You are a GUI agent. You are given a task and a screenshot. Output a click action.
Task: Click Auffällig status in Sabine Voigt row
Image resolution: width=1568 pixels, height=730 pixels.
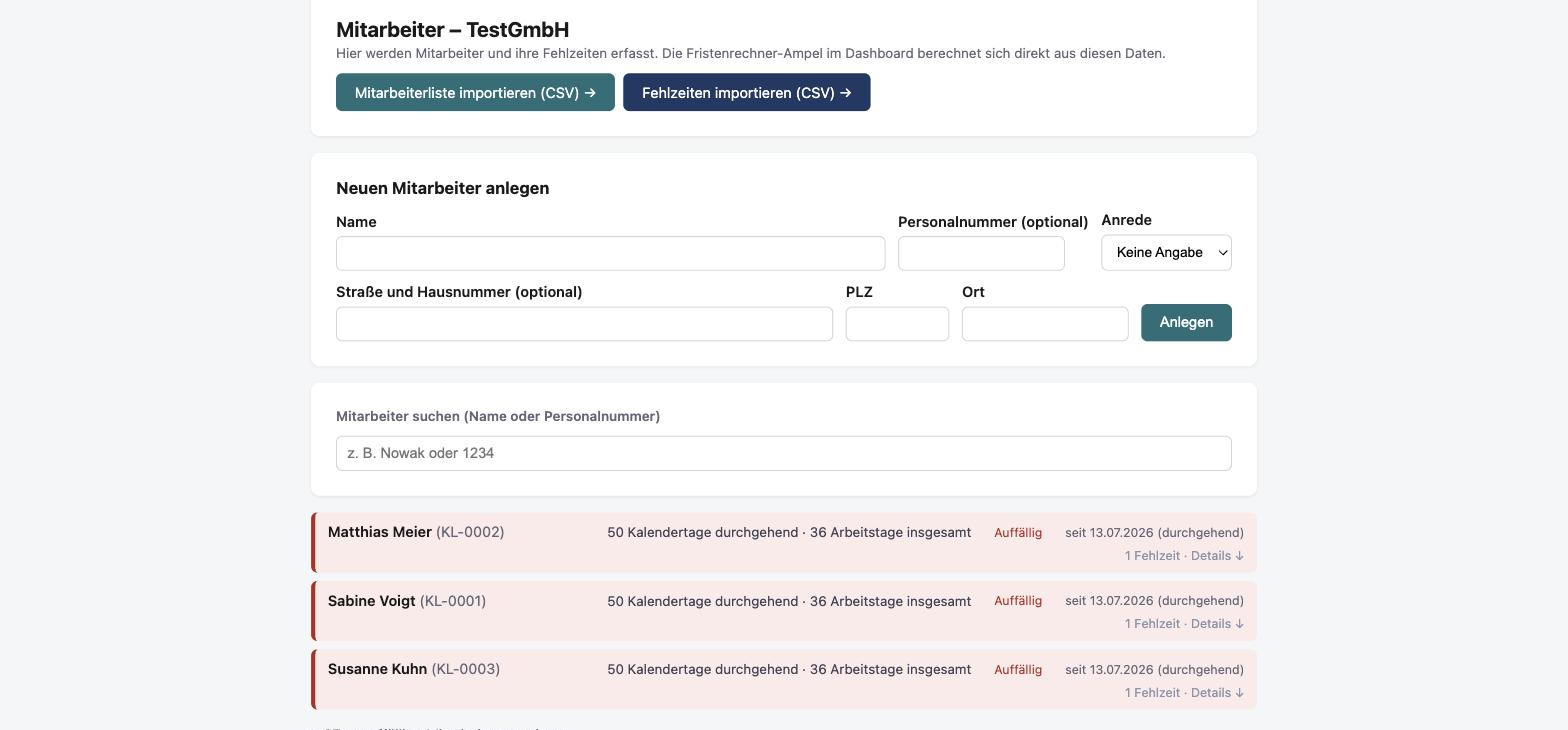[1018, 601]
